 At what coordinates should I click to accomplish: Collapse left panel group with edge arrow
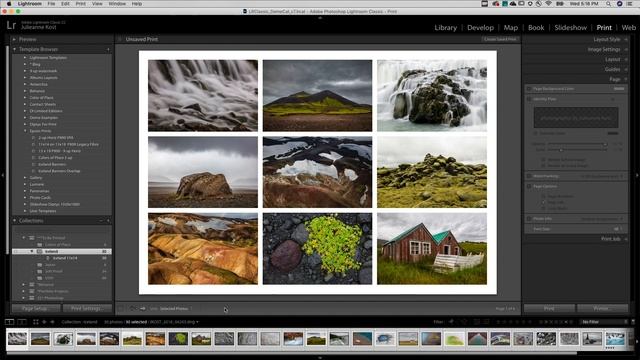coord(2,176)
